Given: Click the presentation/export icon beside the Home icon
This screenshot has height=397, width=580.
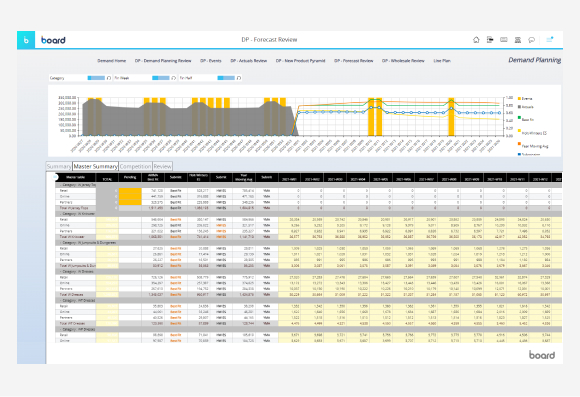Looking at the screenshot, I should click(490, 40).
